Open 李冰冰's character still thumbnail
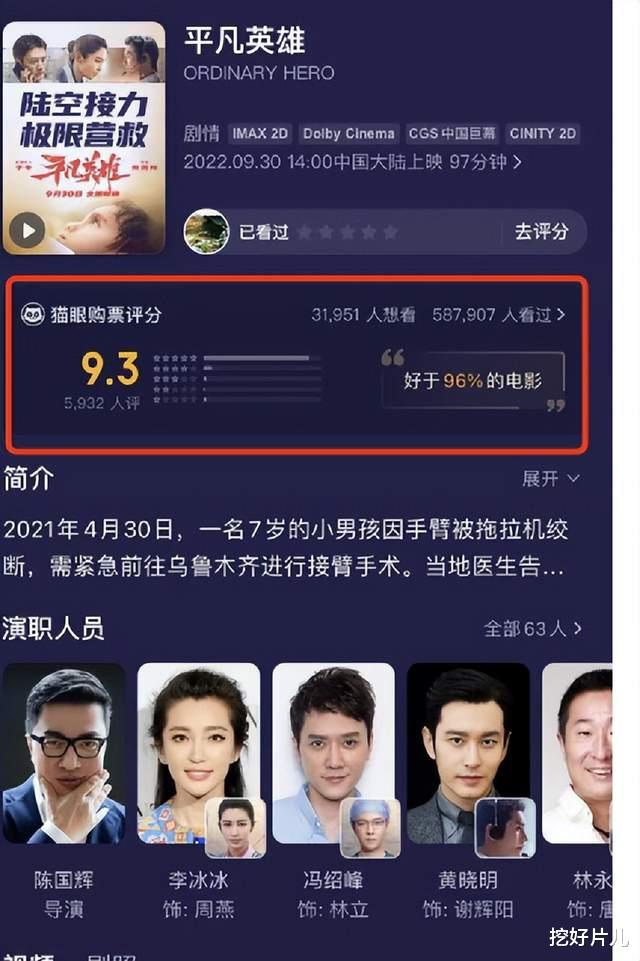The image size is (640, 961). (235, 827)
